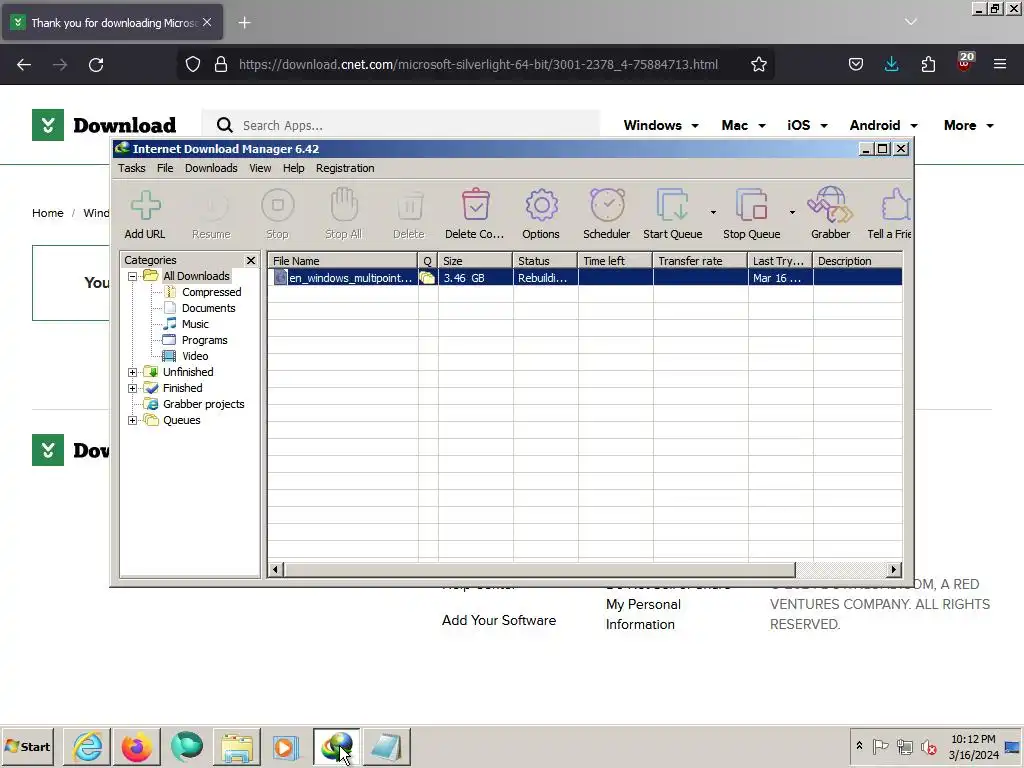Viewport: 1024px width, 768px height.
Task: Click the Stop toolbar icon
Action: point(278,206)
